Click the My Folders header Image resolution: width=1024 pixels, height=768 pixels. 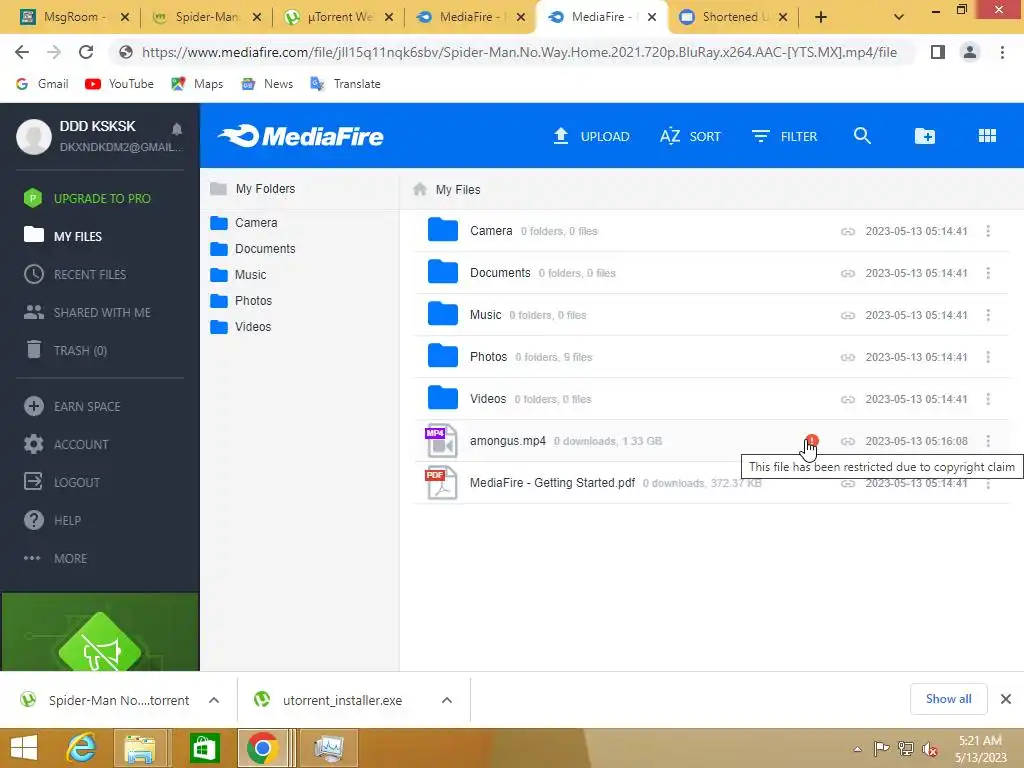click(x=253, y=189)
